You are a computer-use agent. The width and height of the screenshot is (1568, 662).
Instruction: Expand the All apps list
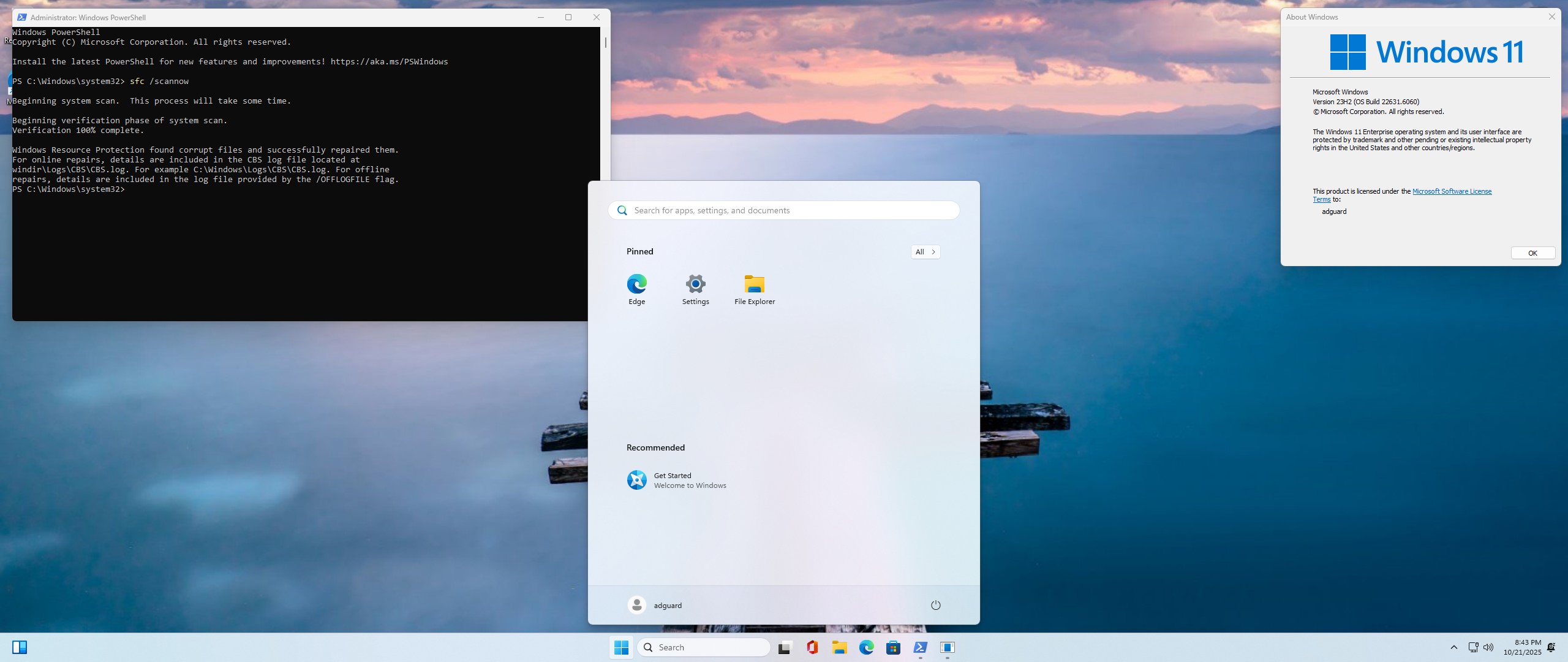[925, 252]
